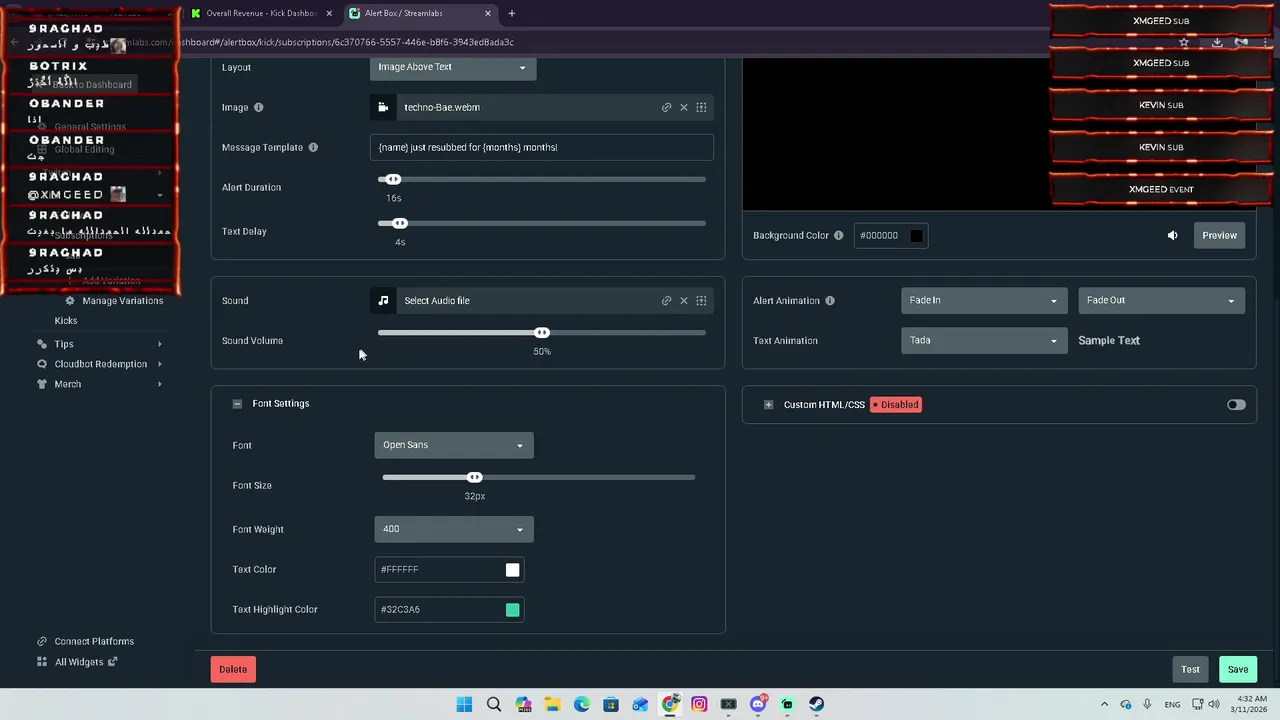Click the Sound Volume slider handle
This screenshot has height=720, width=1280.
[x=542, y=332]
